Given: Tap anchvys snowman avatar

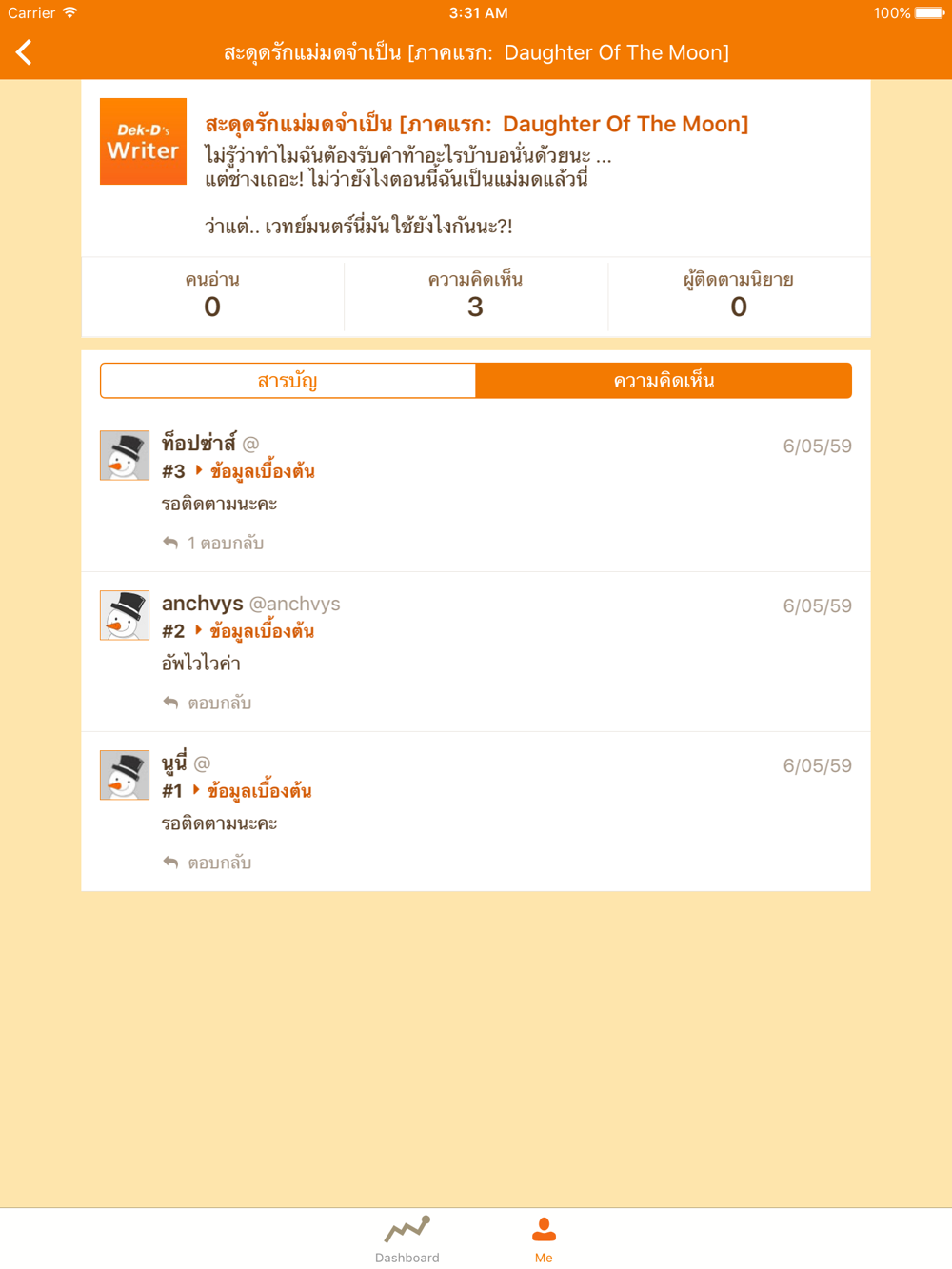Looking at the screenshot, I should (x=125, y=615).
